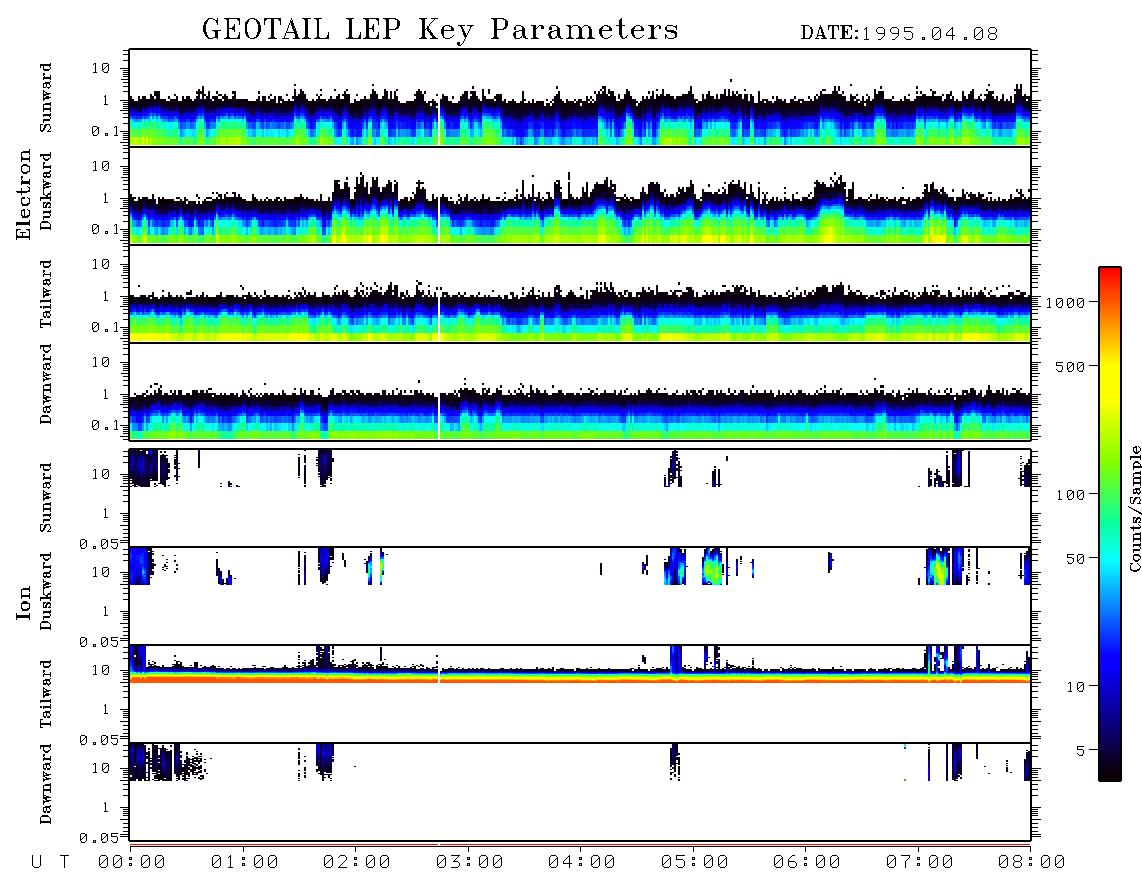Click the colorbar '10' tick value
The image size is (1142, 880).
1075,686
